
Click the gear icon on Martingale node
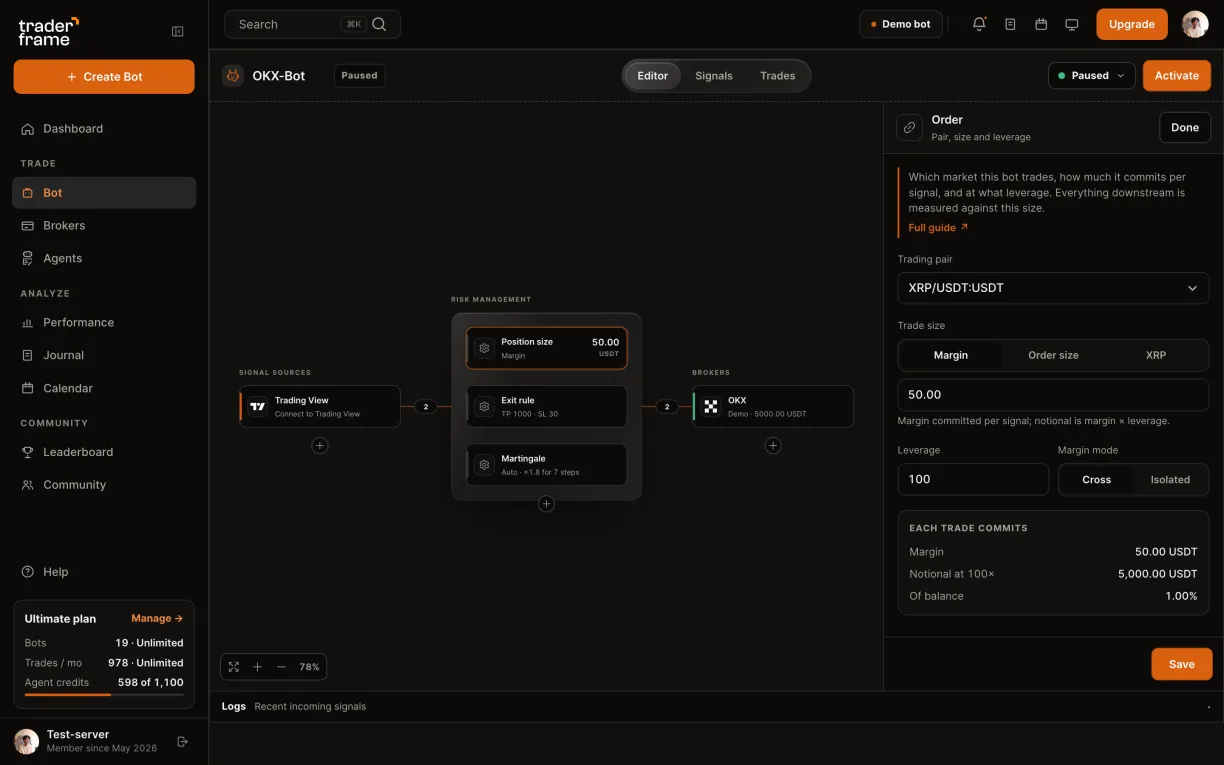(x=485, y=465)
